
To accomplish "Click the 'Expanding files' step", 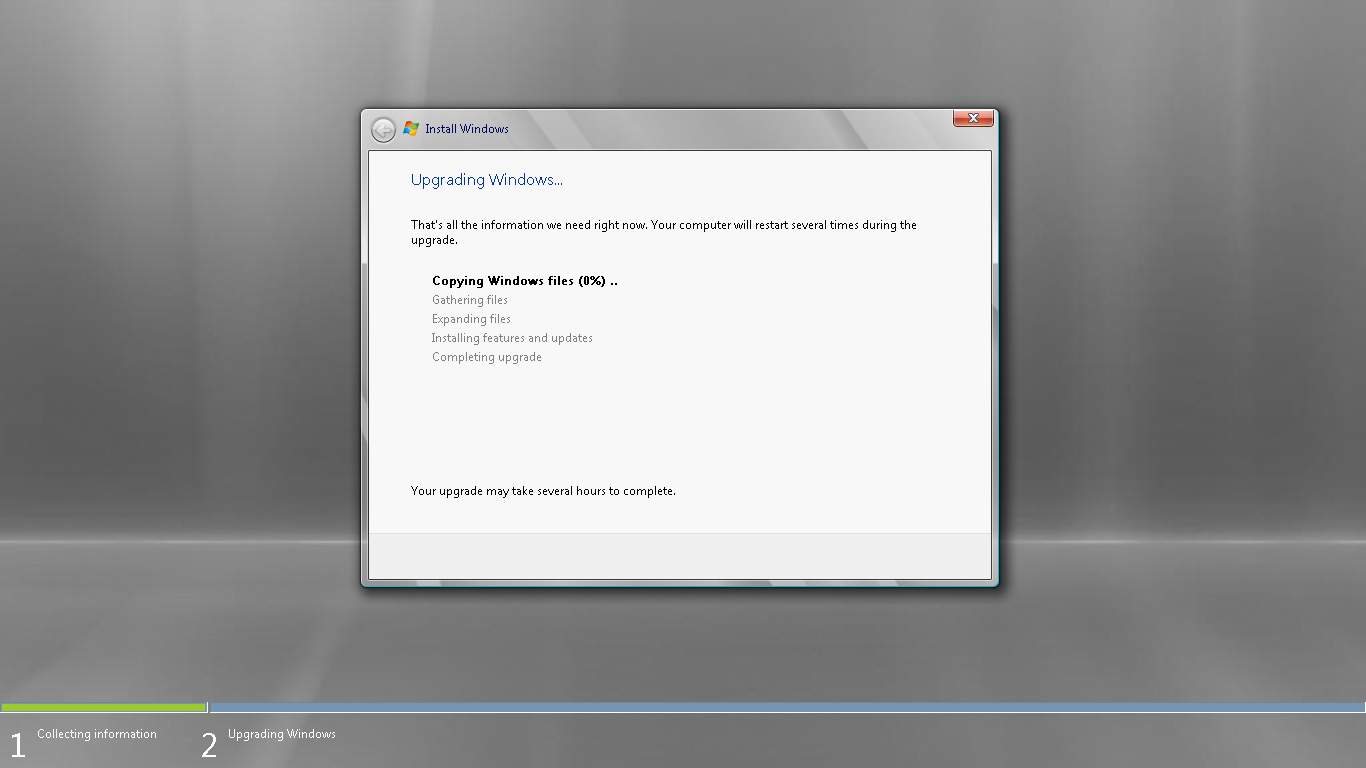I will [471, 319].
